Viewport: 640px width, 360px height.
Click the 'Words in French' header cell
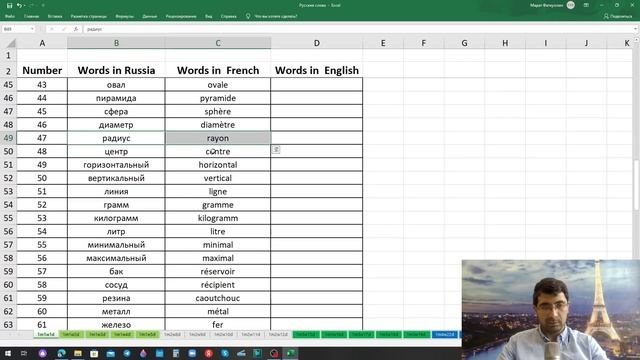tap(218, 70)
